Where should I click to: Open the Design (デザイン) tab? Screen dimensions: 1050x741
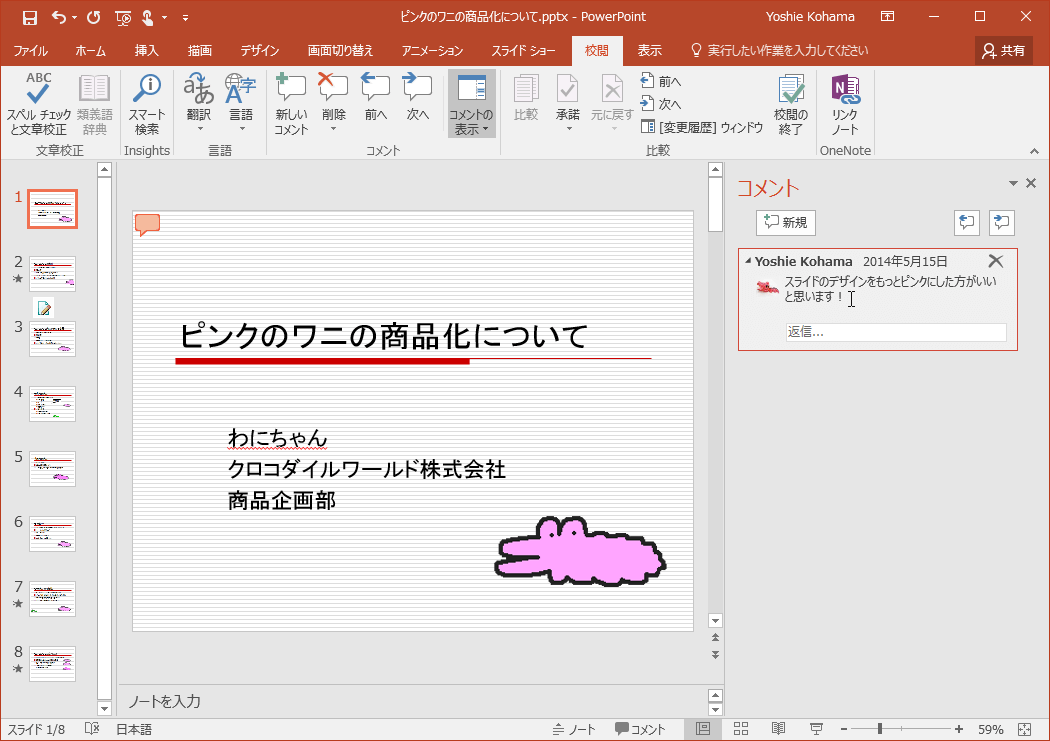click(259, 51)
